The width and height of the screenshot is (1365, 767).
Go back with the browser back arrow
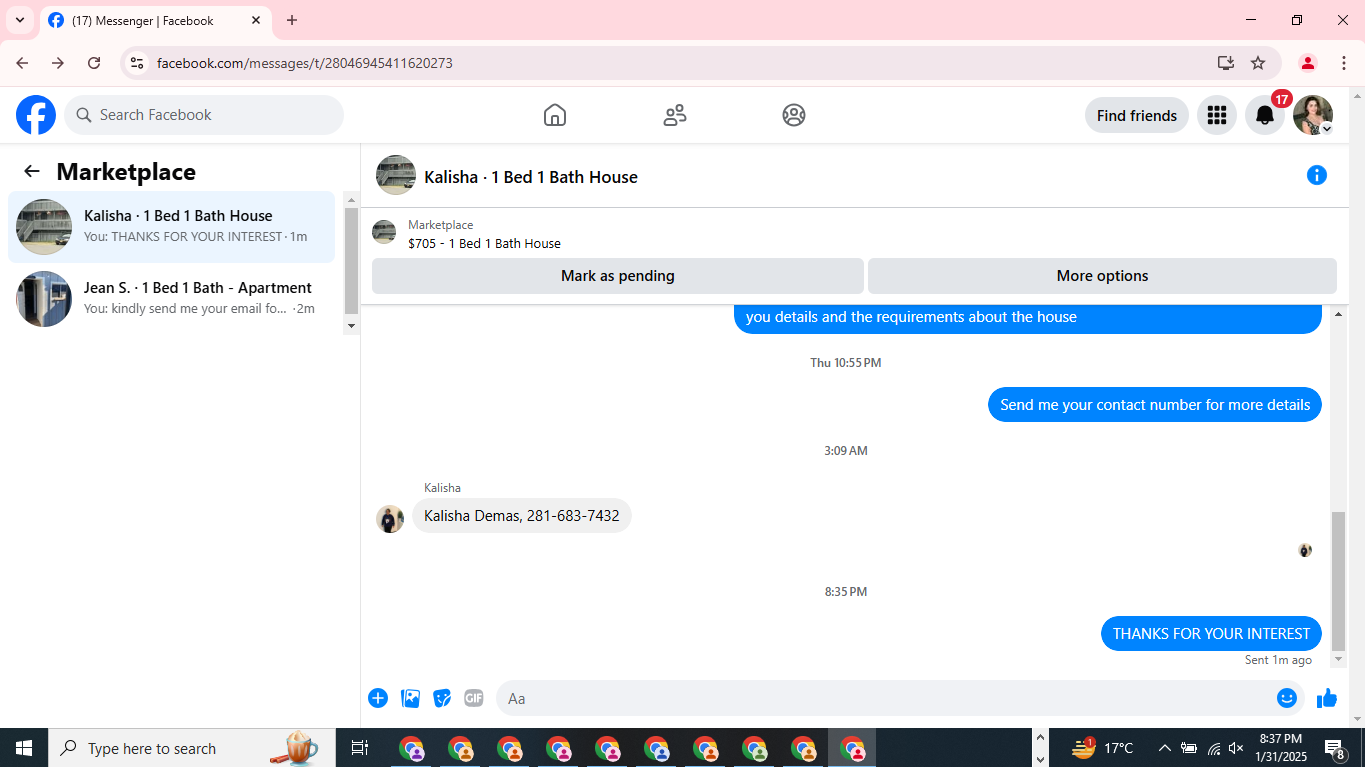pos(22,63)
